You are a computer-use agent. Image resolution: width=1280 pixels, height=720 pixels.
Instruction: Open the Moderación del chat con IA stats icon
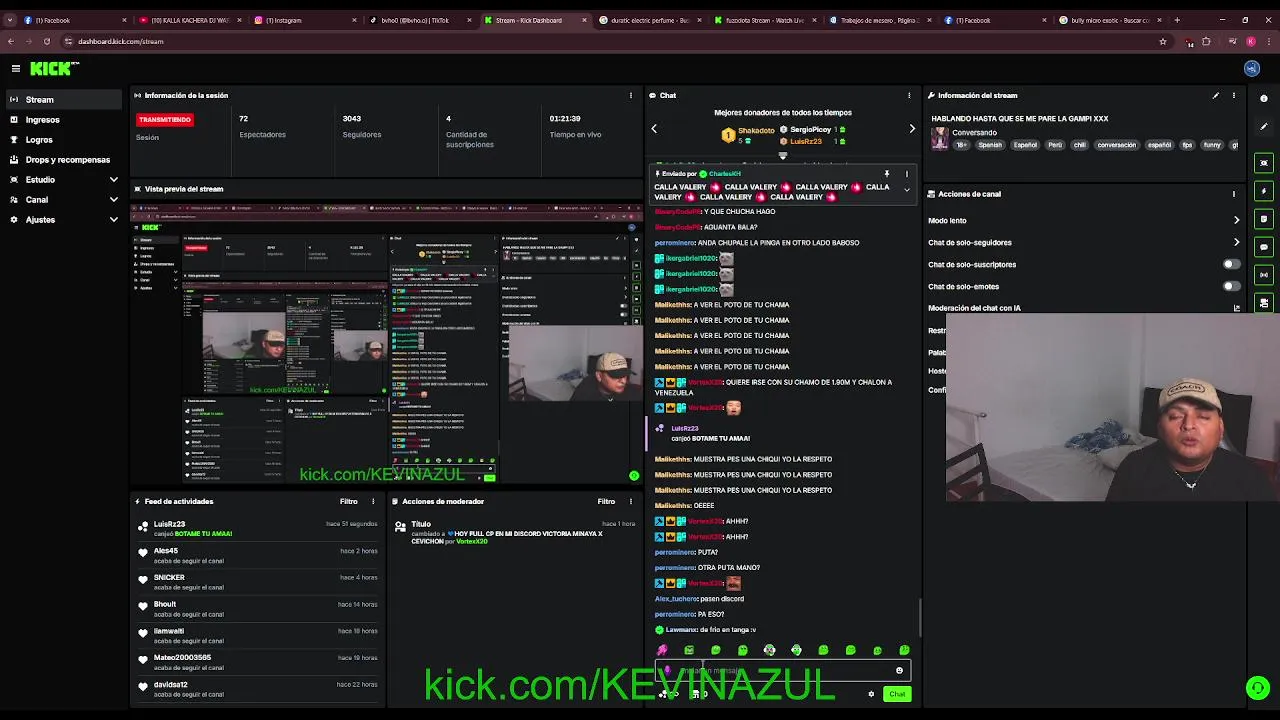[x=1236, y=309]
